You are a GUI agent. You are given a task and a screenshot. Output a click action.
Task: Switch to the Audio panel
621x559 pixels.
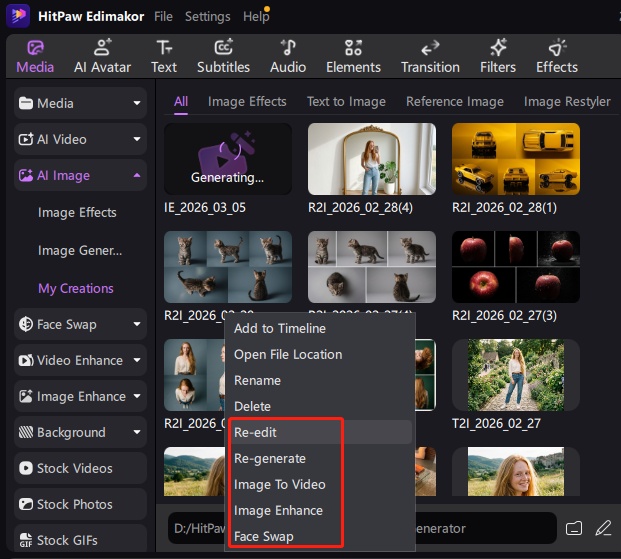[288, 56]
